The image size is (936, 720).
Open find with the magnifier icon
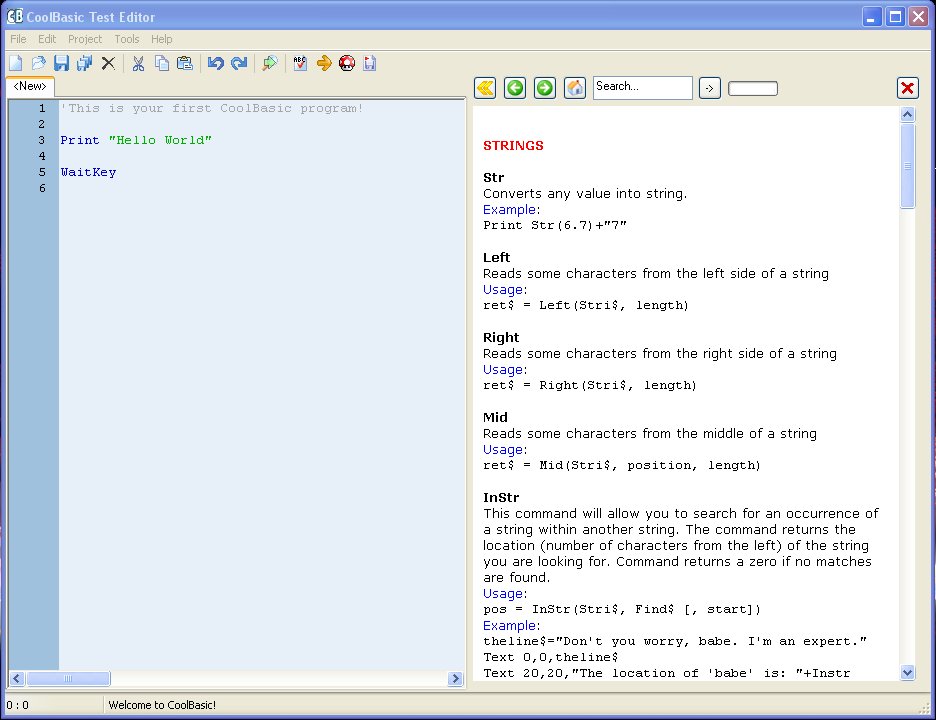coord(270,63)
